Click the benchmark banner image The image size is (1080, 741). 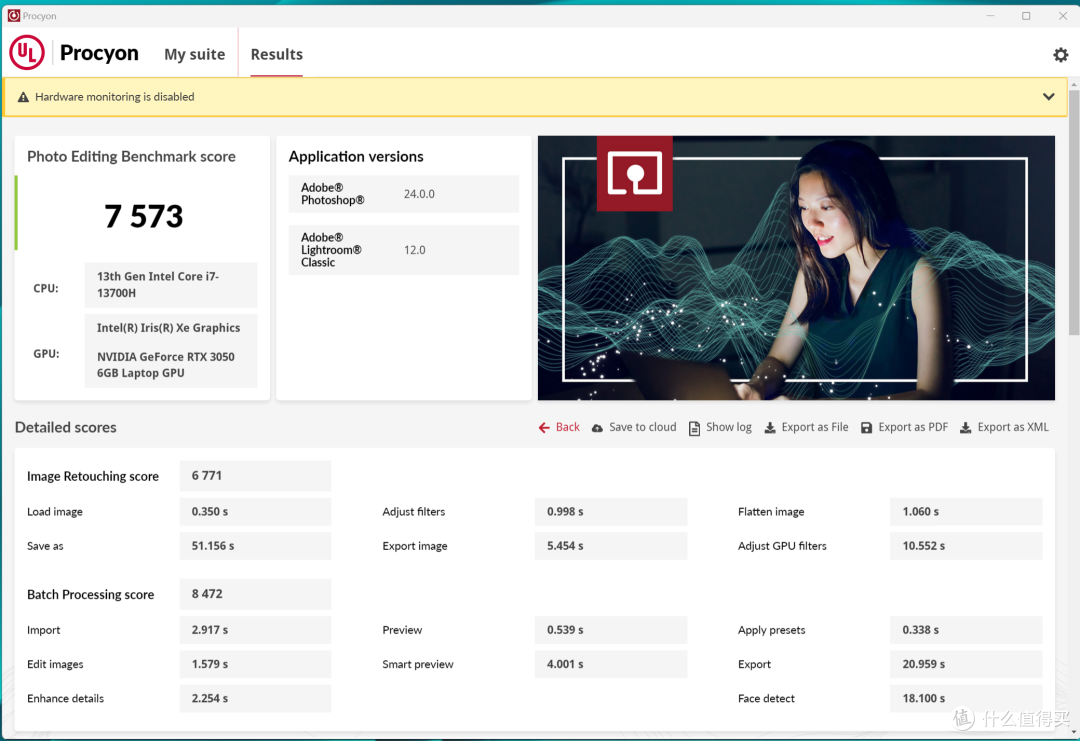(796, 268)
